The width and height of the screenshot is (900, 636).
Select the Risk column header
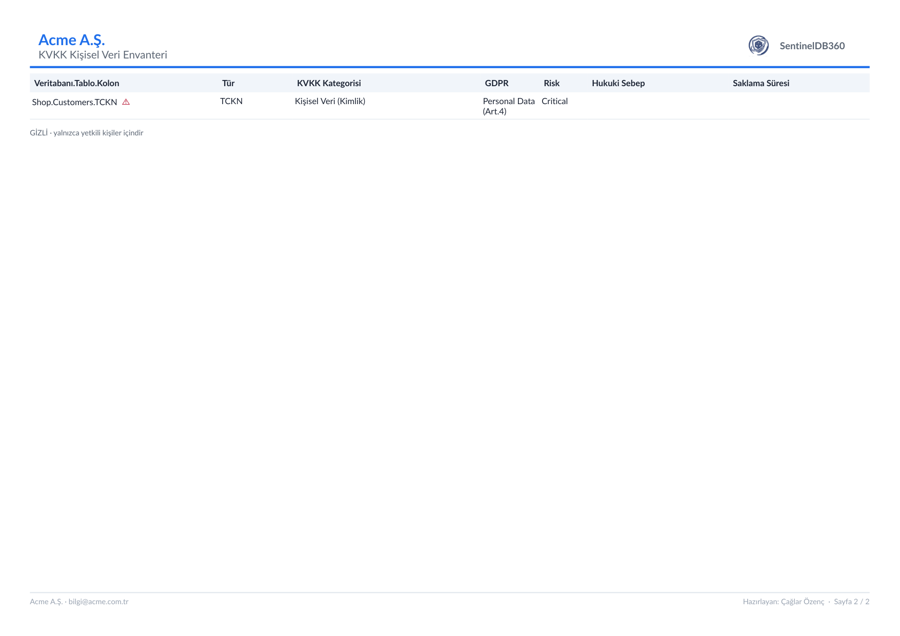click(x=552, y=83)
